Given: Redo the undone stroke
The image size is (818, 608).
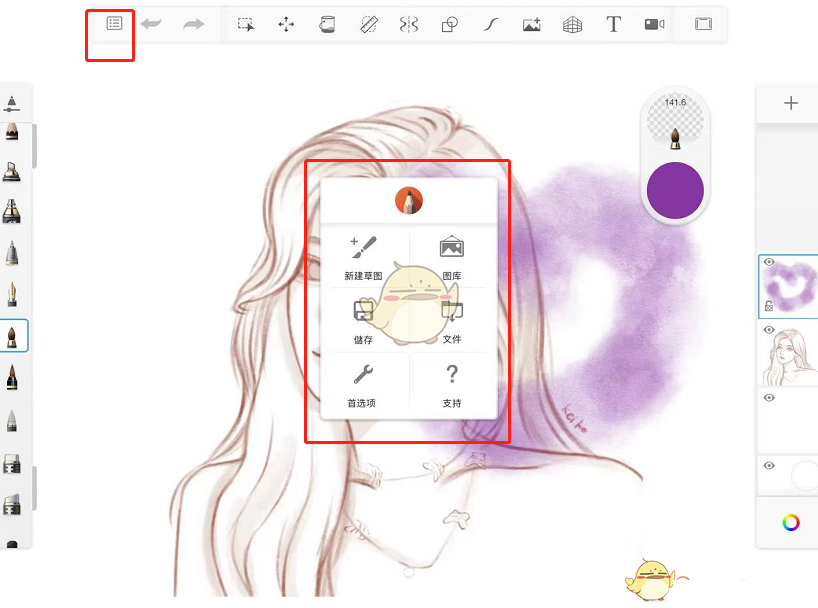Looking at the screenshot, I should click(x=194, y=24).
